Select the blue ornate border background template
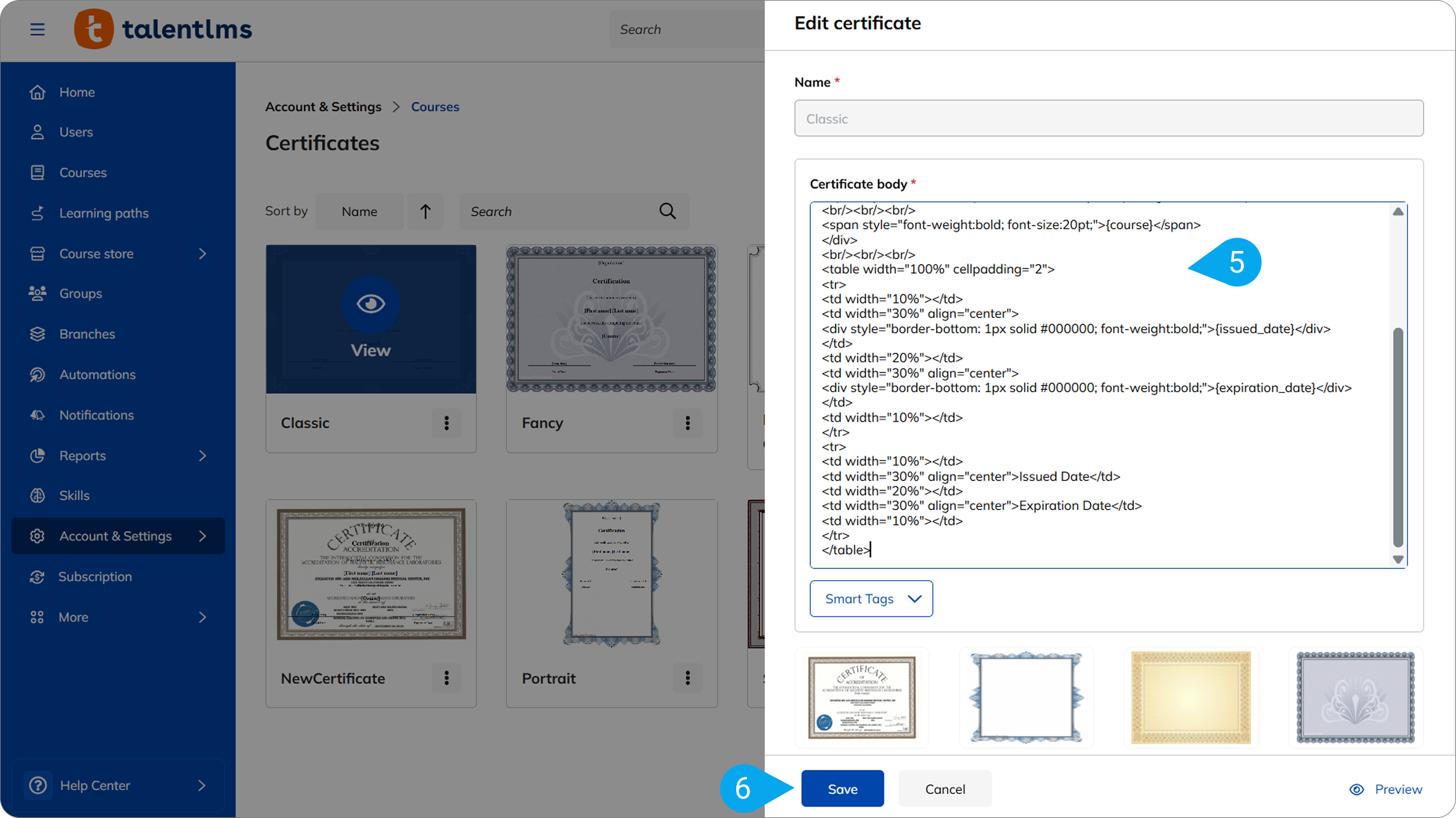 coord(1026,697)
